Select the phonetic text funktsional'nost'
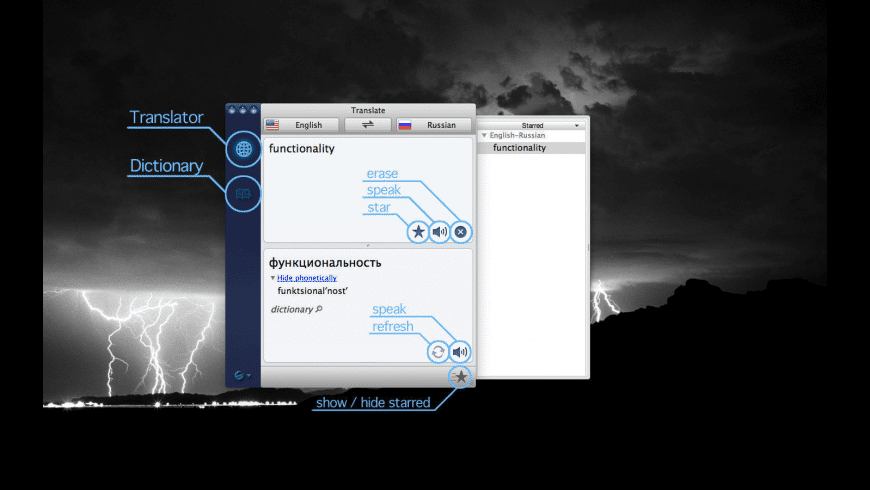This screenshot has width=870, height=490. coord(312,291)
